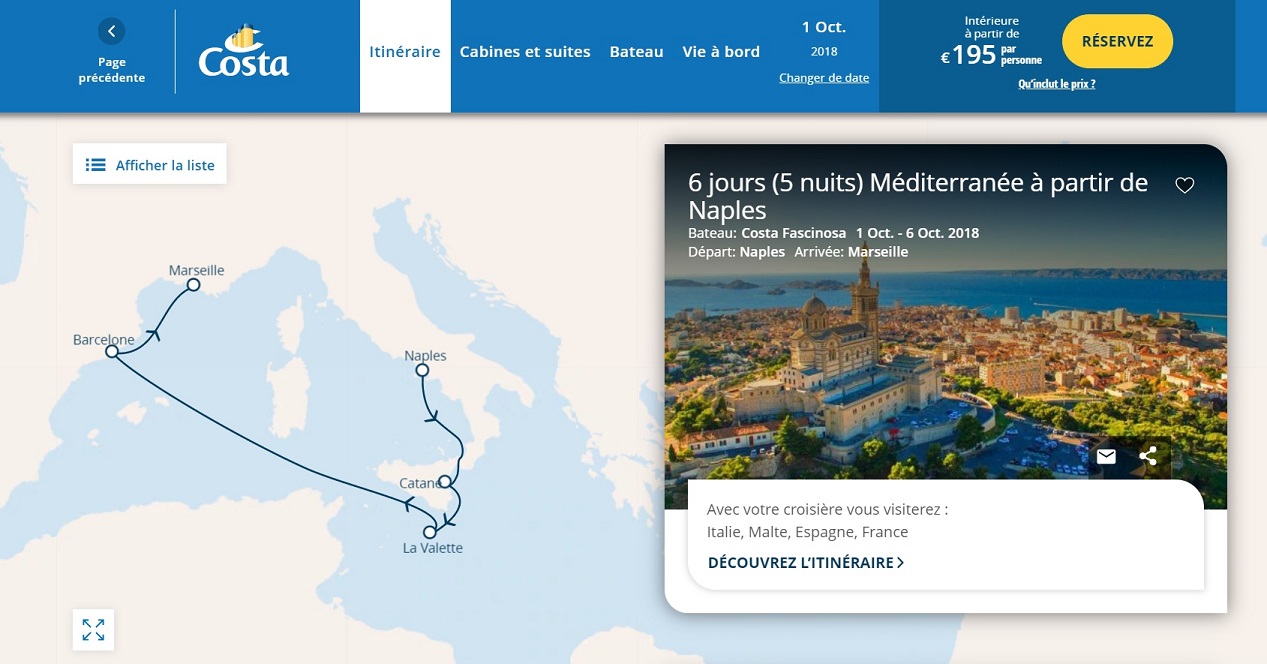Click the Changer de date link

824,78
